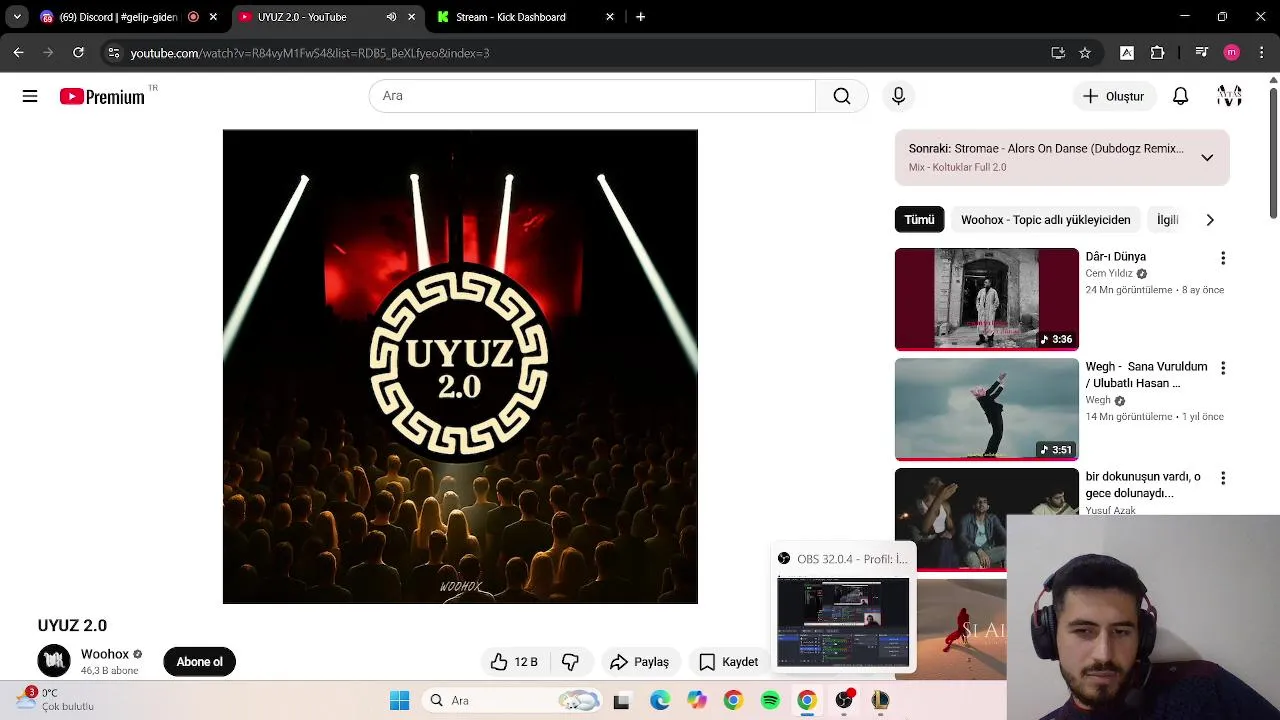This screenshot has height=720, width=1280.
Task: Open more options for Dâr-ı Dünya
Action: point(1222,258)
